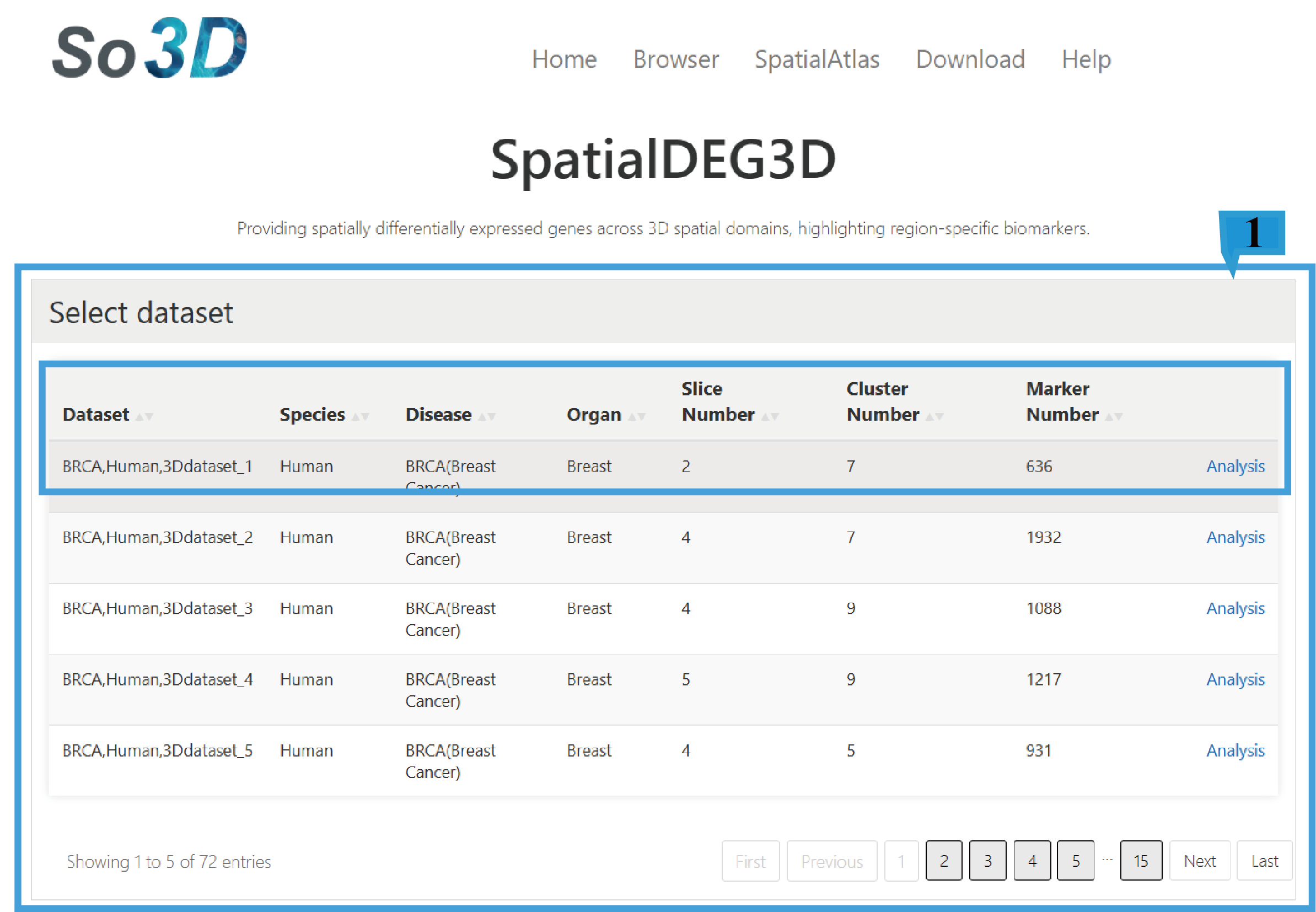Sort table by Marker Number arrows

1114,416
